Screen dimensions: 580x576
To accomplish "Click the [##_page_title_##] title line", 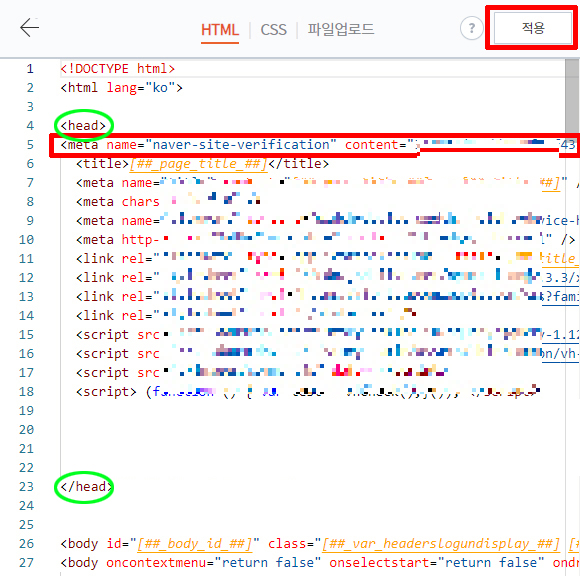I will point(202,164).
